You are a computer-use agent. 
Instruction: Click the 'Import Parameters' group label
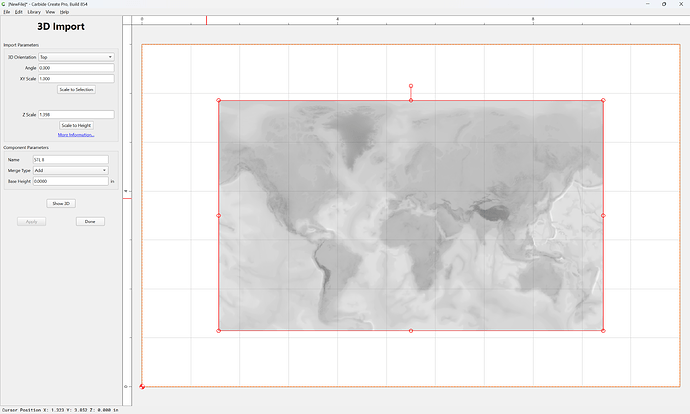21,45
